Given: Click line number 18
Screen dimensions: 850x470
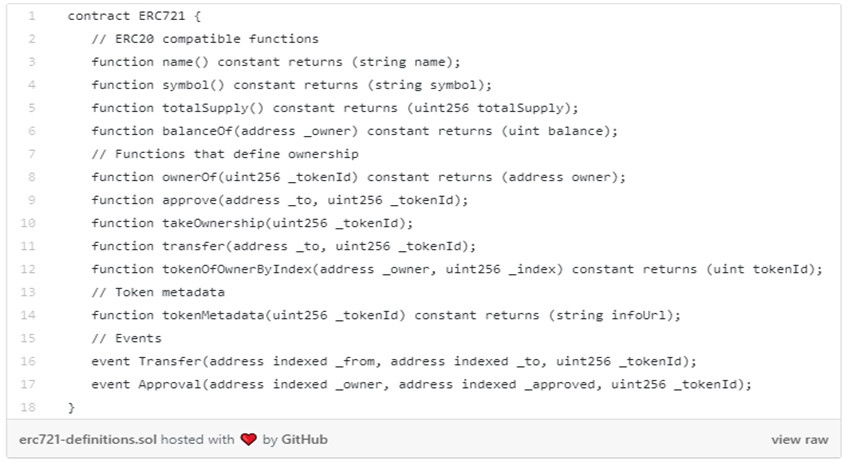Looking at the screenshot, I should (x=31, y=407).
